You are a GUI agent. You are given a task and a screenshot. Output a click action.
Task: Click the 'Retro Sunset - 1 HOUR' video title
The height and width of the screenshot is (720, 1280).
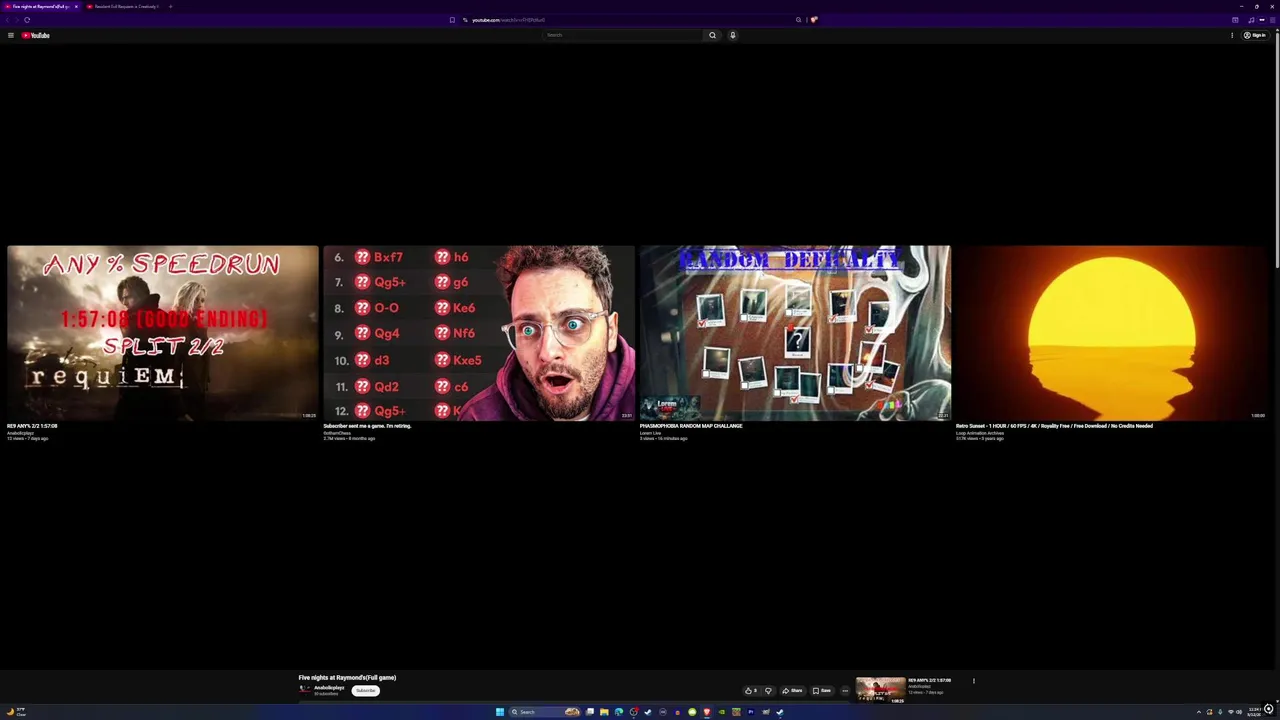coord(1054,426)
